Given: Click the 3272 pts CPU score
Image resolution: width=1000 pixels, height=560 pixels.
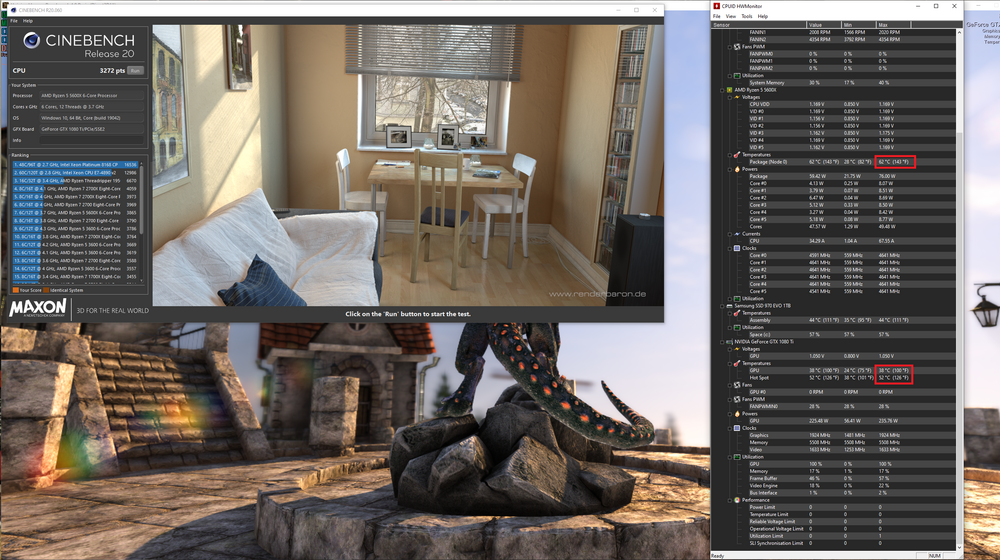Looking at the screenshot, I should coord(112,70).
